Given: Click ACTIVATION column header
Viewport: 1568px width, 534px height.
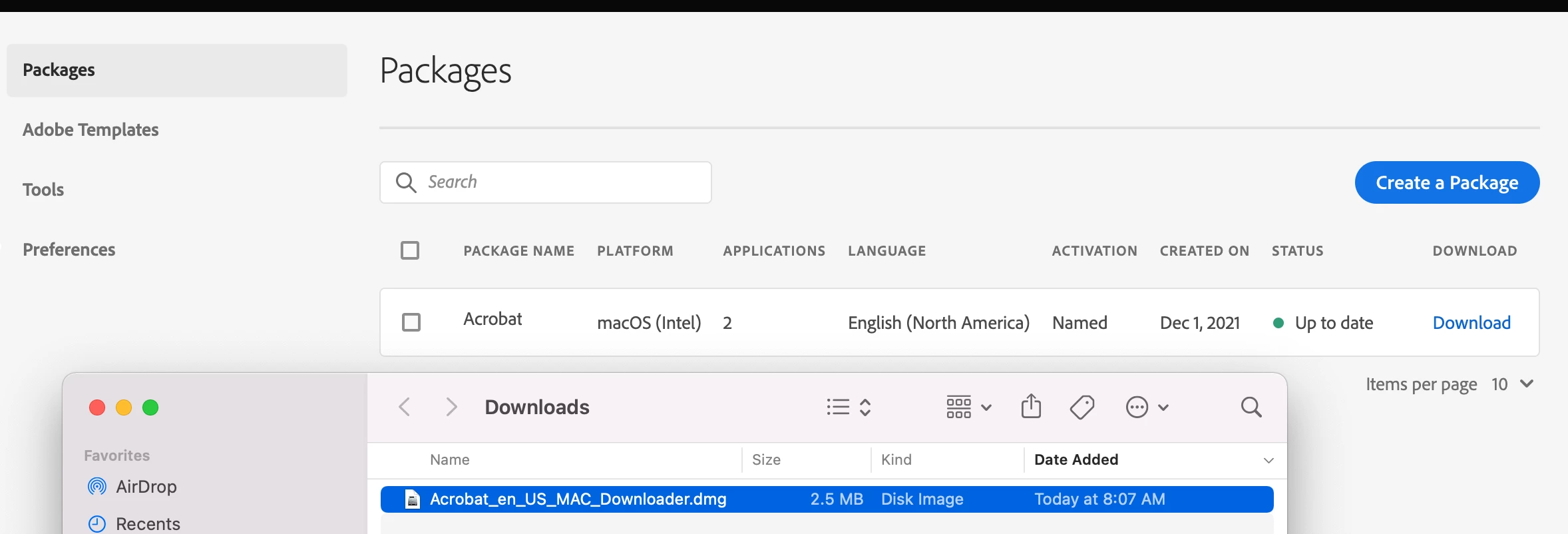Looking at the screenshot, I should [x=1094, y=251].
